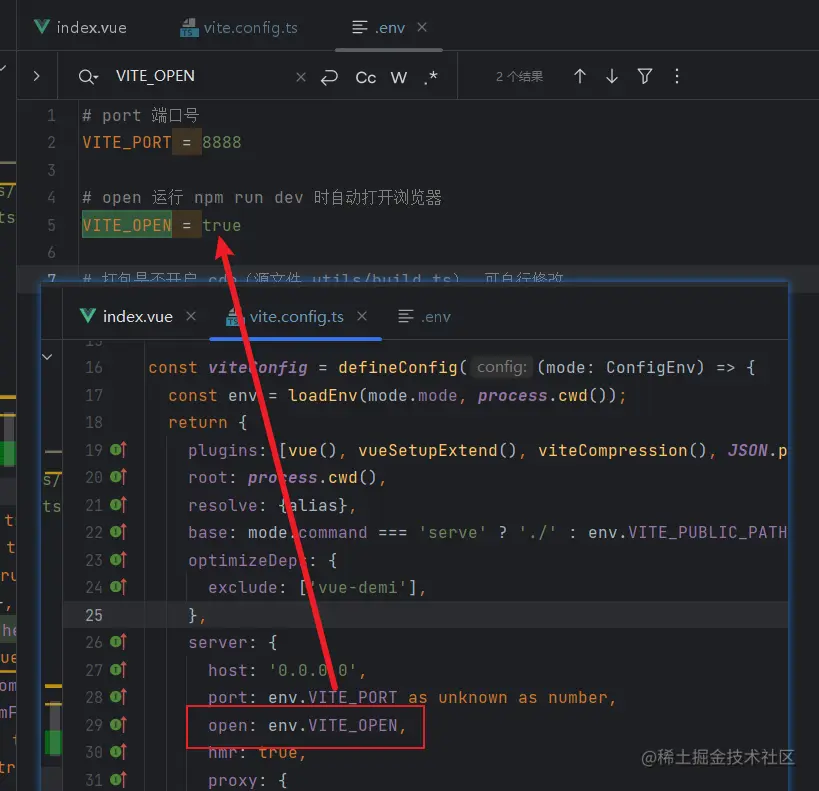Click the config: inlay hint on line 16
This screenshot has width=819, height=791.
pyautogui.click(x=501, y=367)
